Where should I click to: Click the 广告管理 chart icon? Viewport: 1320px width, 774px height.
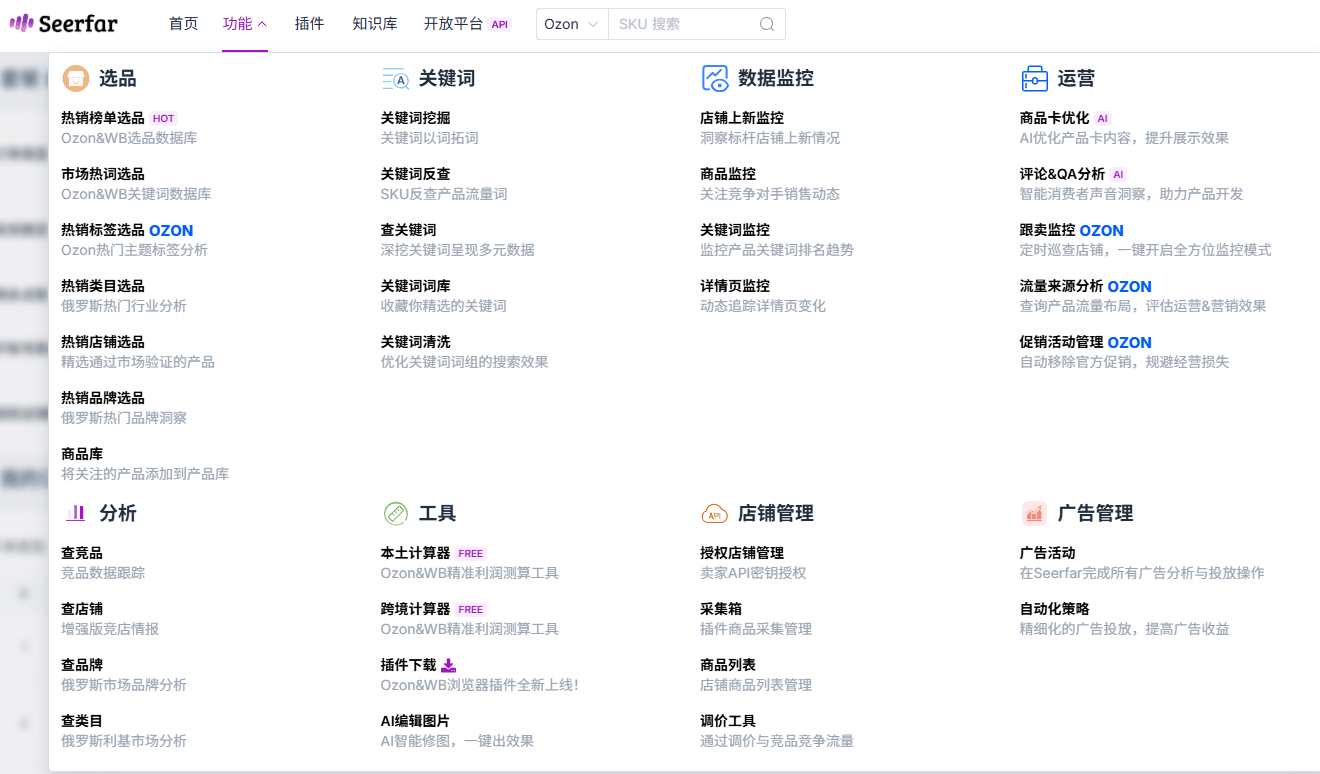[1034, 513]
